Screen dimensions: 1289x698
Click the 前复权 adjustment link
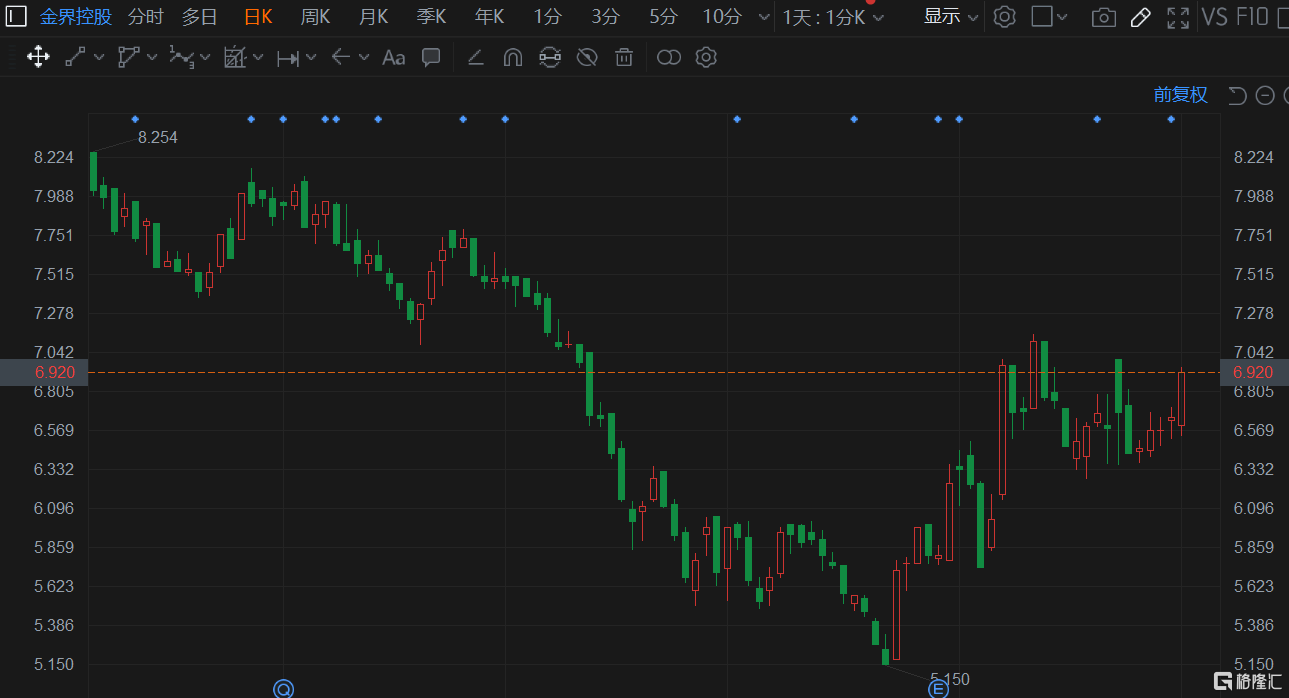1180,95
